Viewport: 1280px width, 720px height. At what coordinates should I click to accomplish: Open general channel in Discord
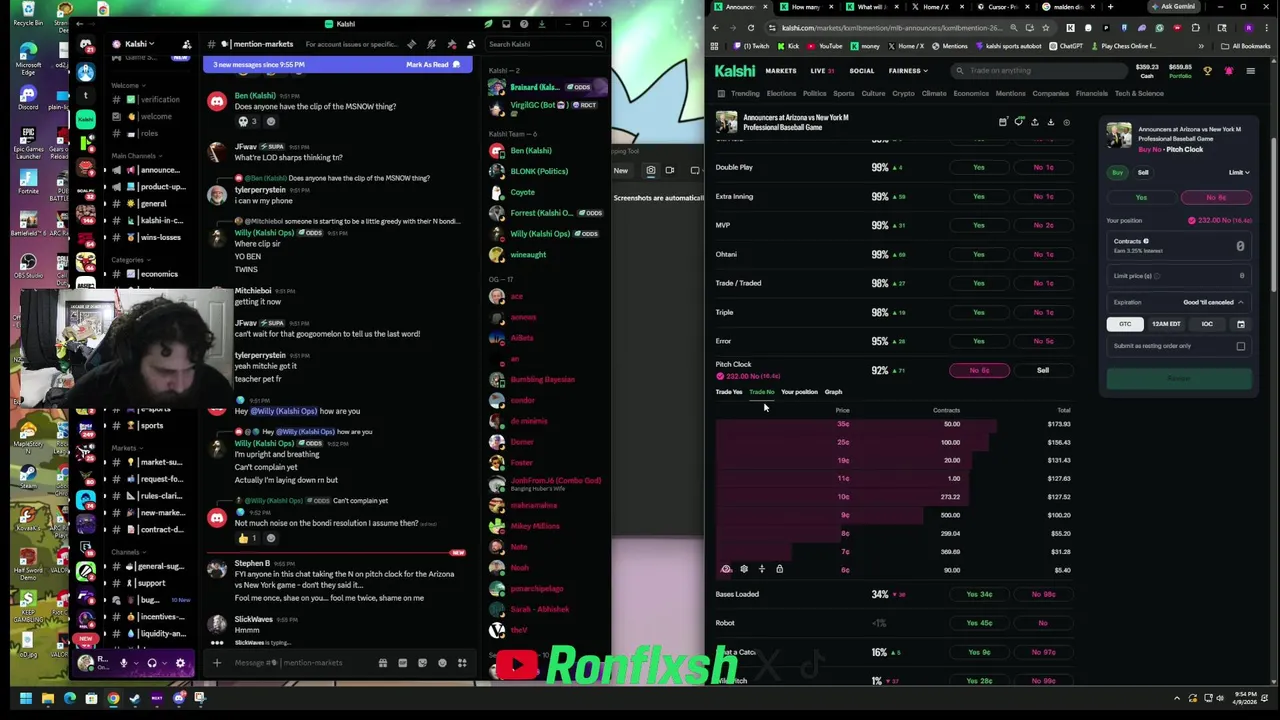coord(152,203)
